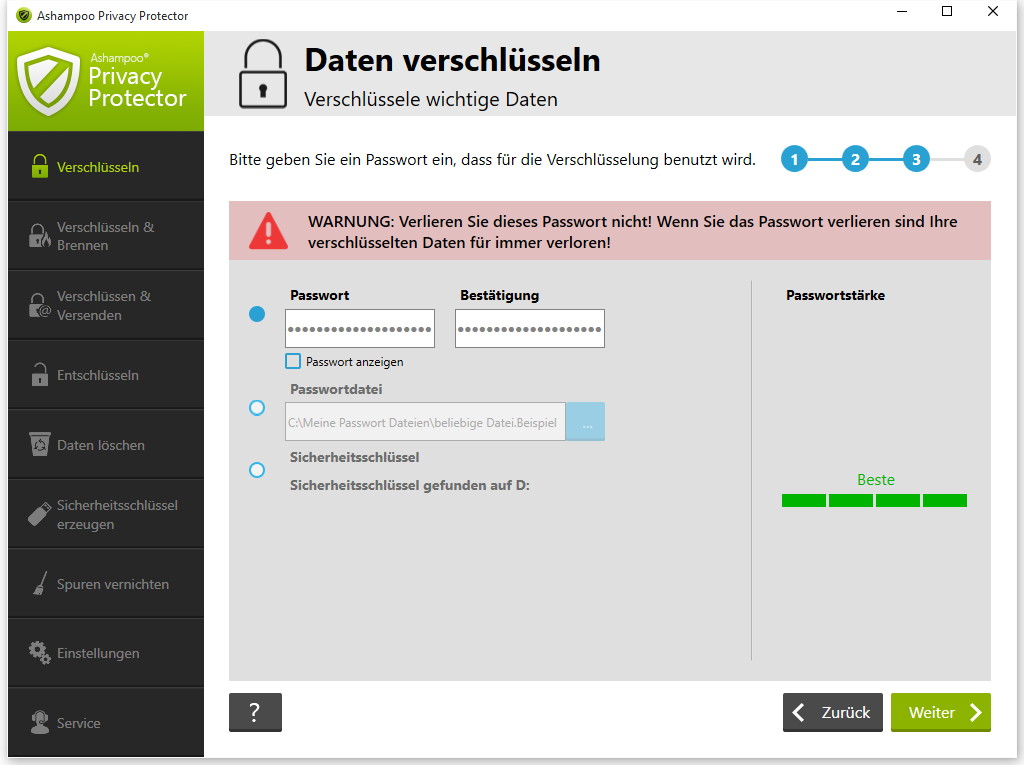The width and height of the screenshot is (1024, 765).
Task: Click wizard step 3 indicator
Action: point(916,159)
